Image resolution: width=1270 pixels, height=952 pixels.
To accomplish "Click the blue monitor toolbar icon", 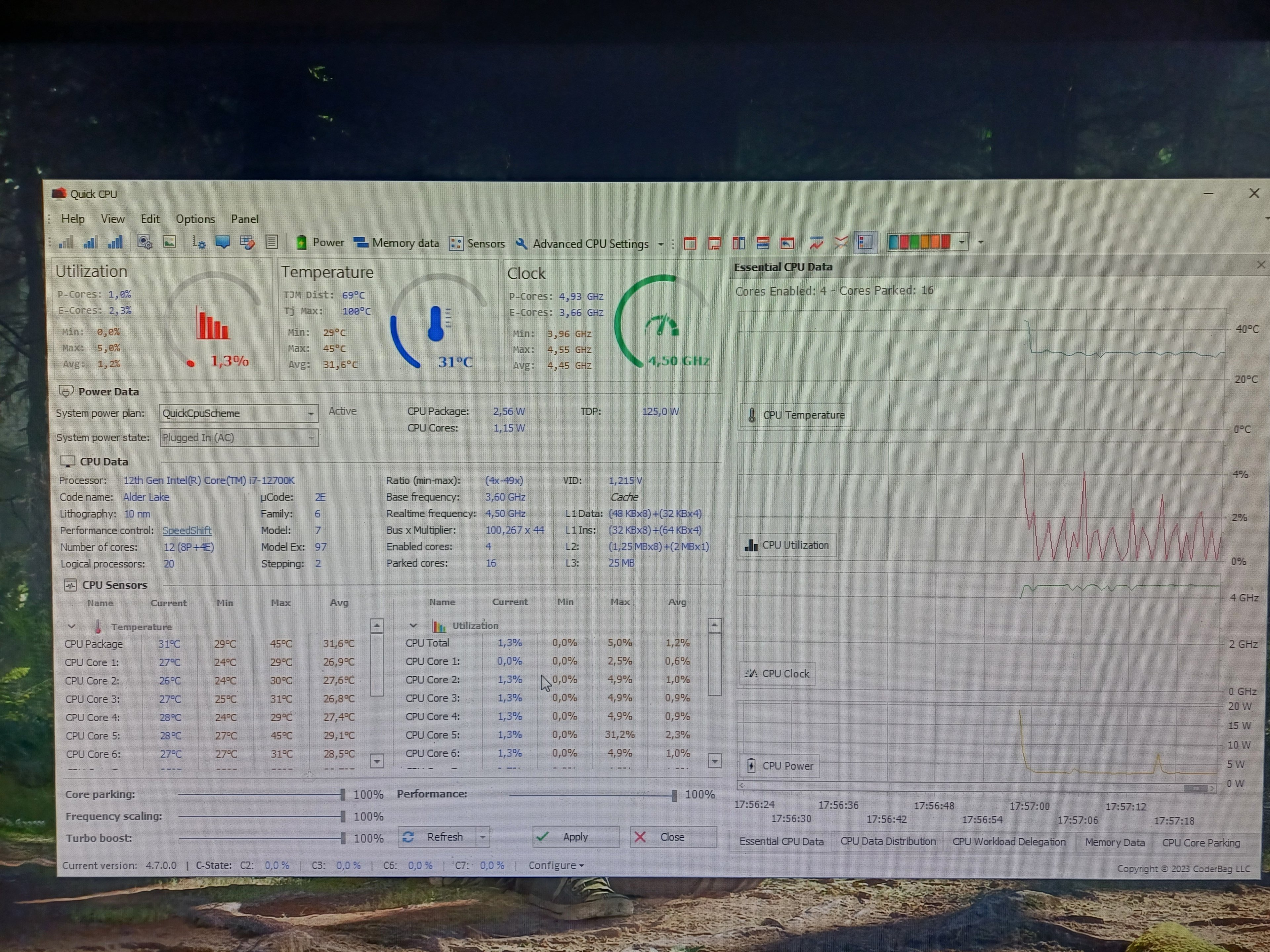I will pyautogui.click(x=222, y=242).
